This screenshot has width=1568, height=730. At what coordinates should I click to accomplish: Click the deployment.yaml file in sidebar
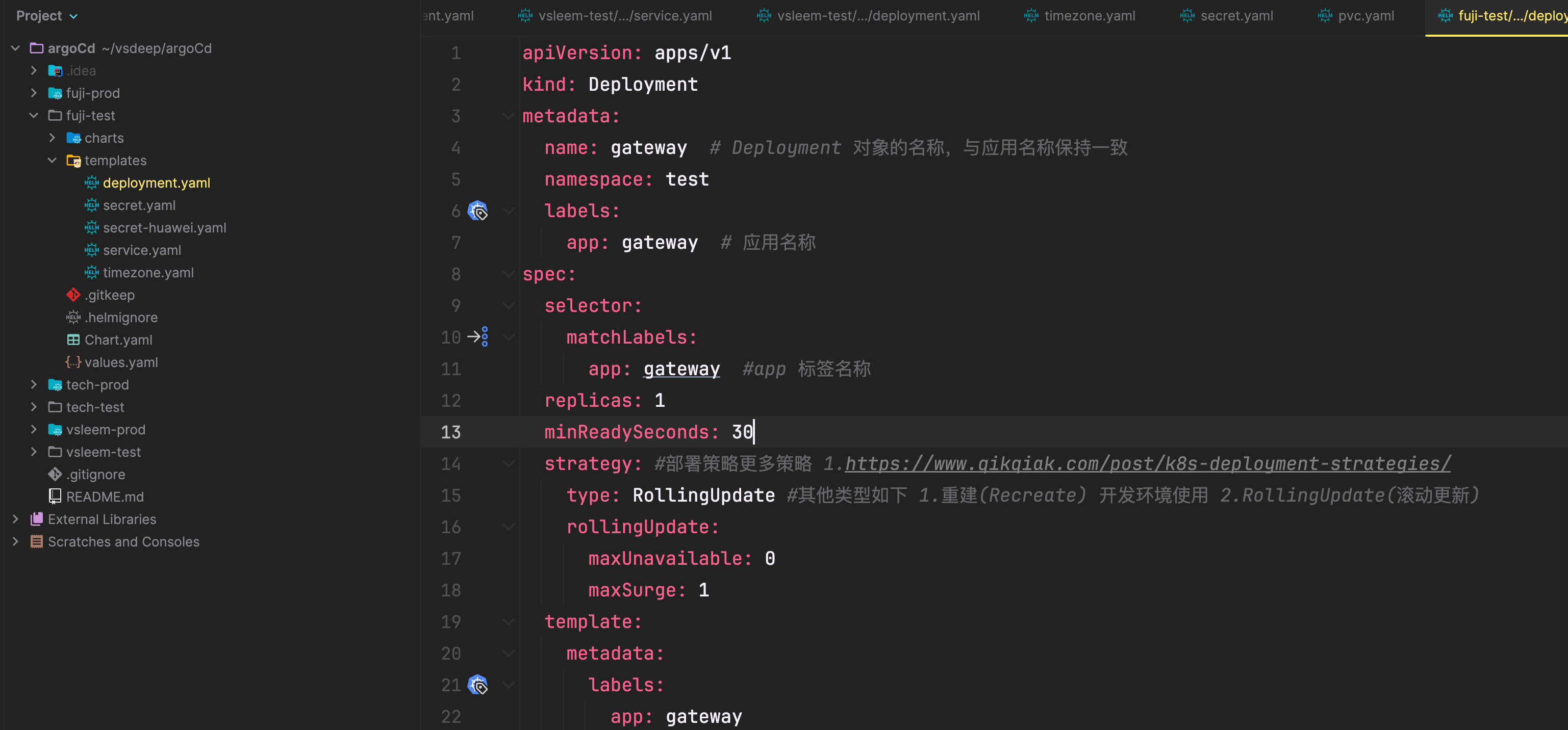click(x=157, y=182)
